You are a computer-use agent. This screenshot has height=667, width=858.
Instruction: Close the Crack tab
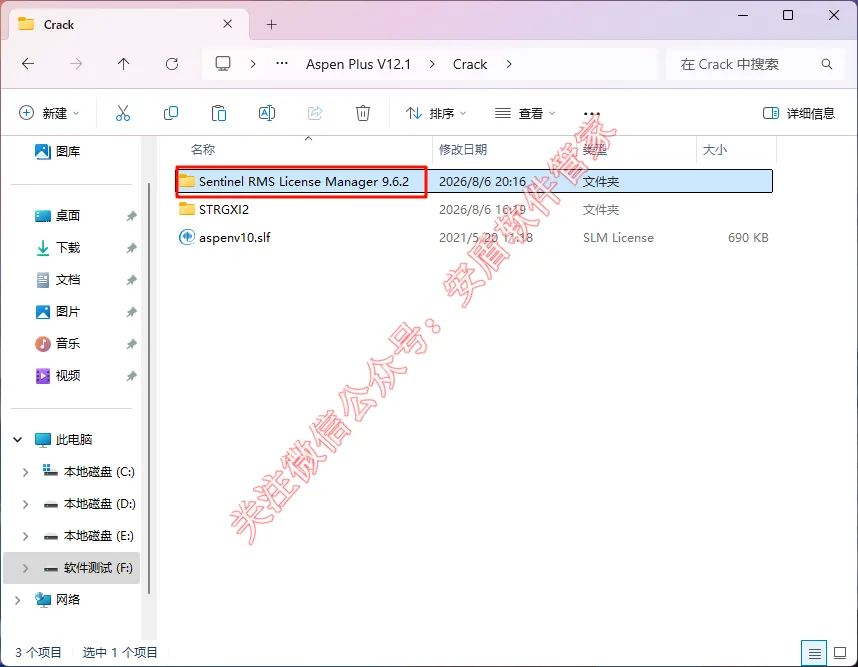(228, 24)
